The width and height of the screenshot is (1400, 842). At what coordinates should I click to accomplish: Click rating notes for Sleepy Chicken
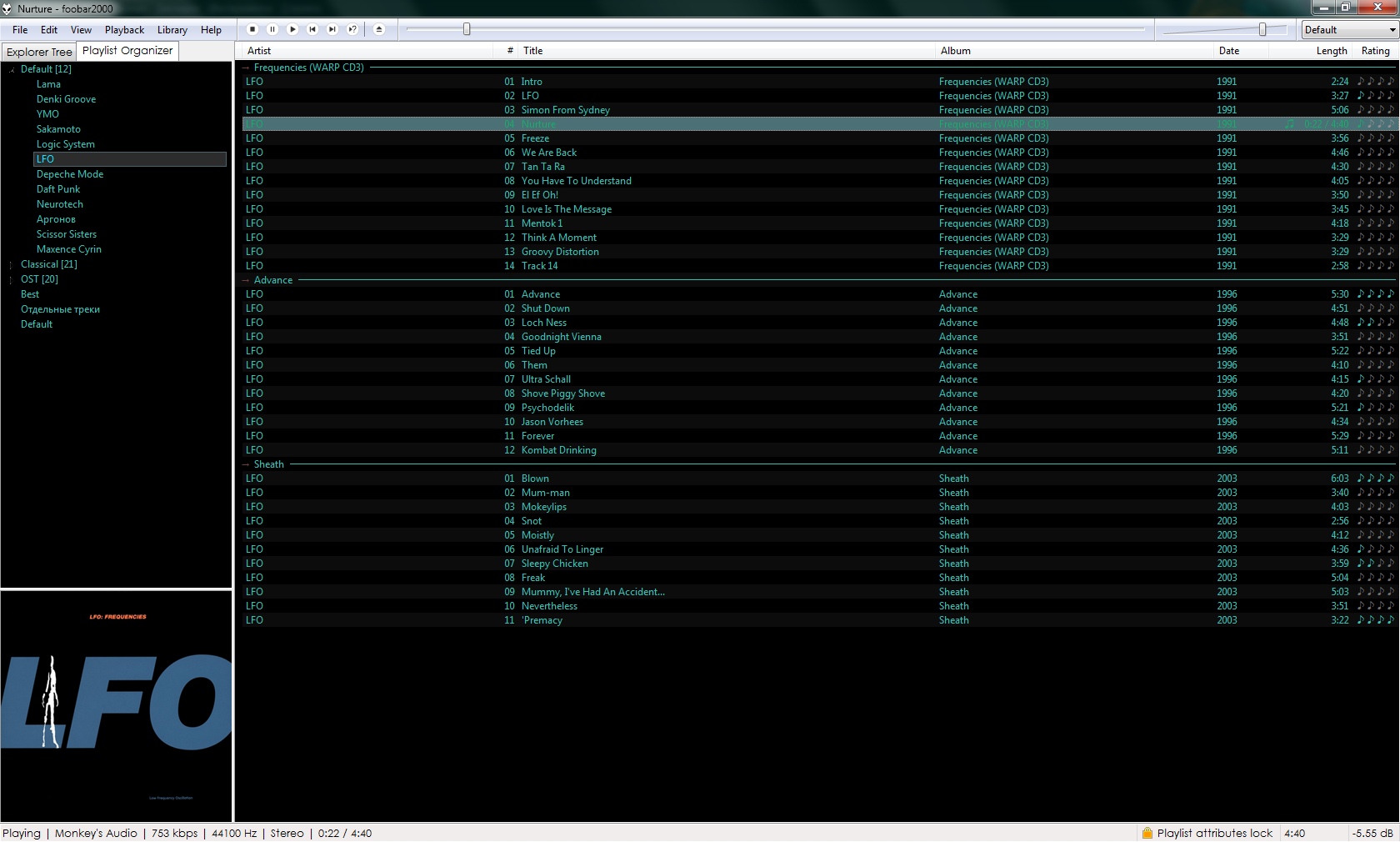pyautogui.click(x=1376, y=564)
